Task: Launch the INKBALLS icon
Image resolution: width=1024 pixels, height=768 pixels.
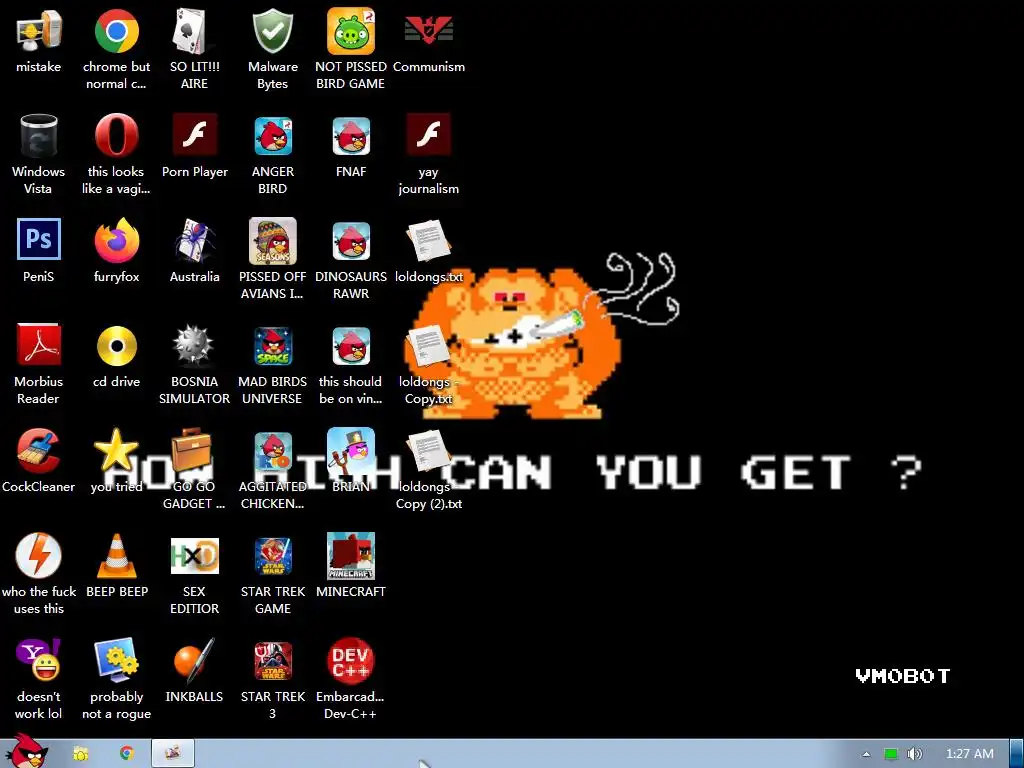Action: click(194, 660)
